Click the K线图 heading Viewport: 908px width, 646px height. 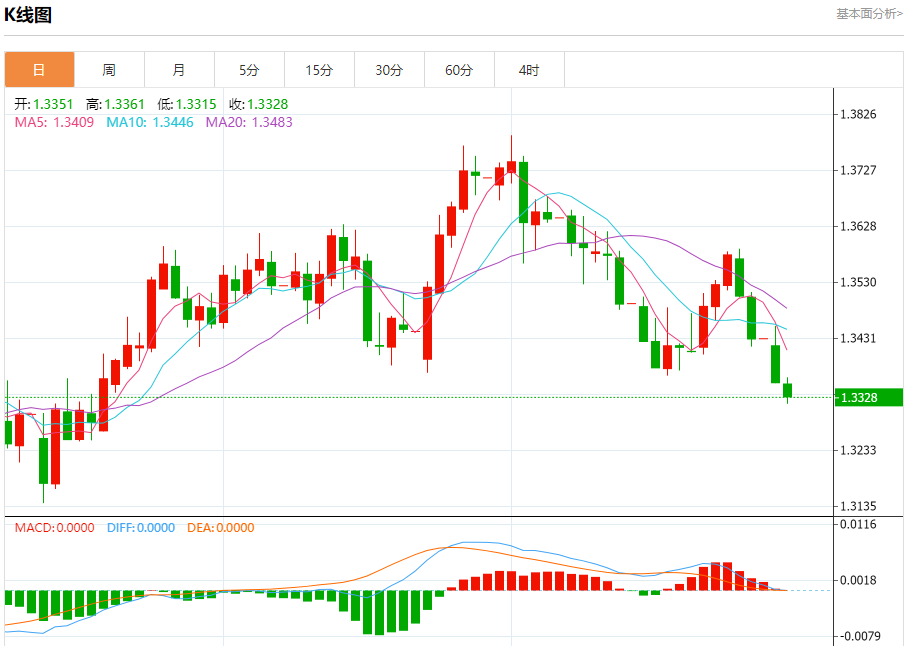click(x=28, y=14)
